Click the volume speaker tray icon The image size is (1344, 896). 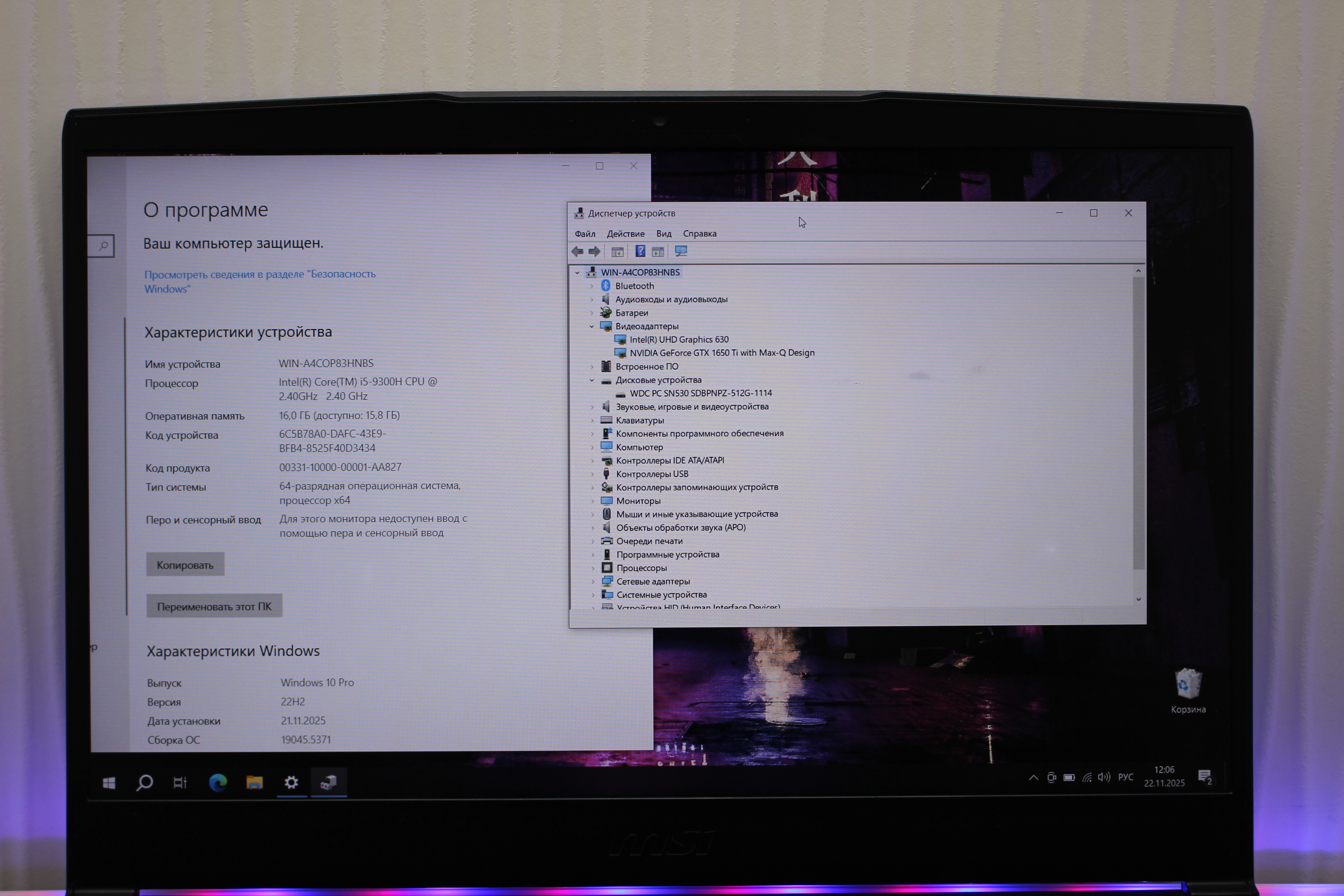pos(1103,777)
